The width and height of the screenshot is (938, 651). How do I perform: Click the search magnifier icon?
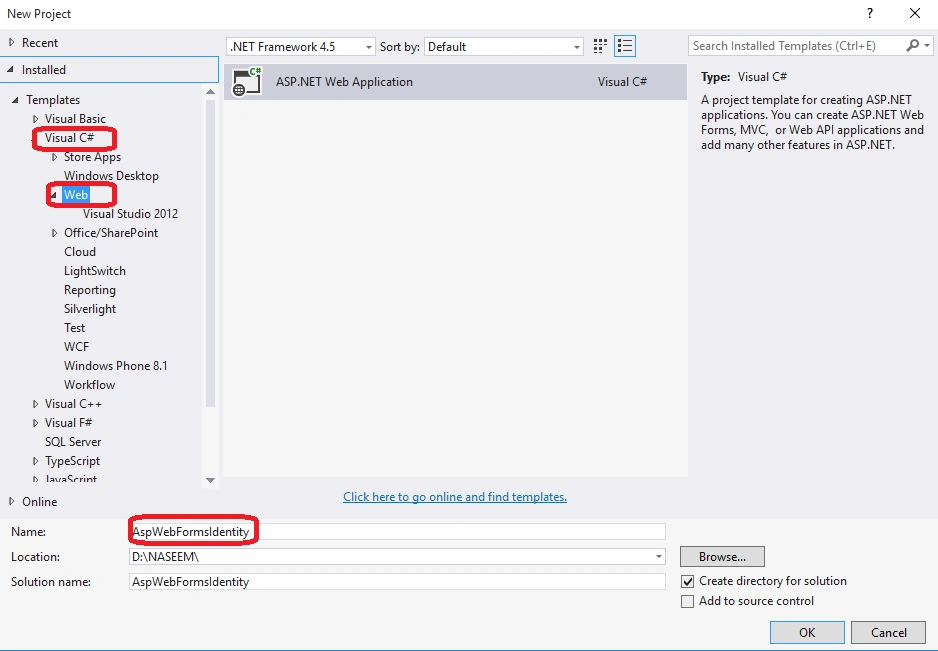912,45
